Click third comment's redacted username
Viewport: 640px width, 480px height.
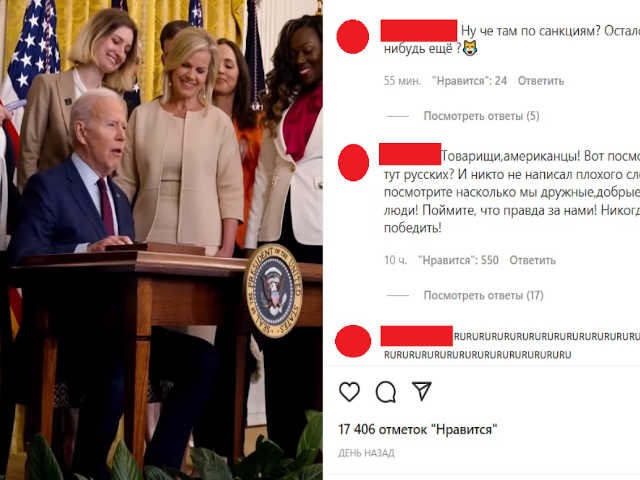click(x=417, y=336)
